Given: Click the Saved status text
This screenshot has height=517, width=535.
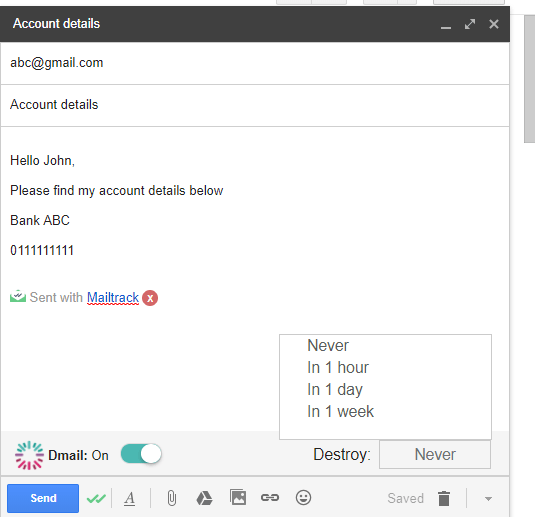Looking at the screenshot, I should 406,498.
